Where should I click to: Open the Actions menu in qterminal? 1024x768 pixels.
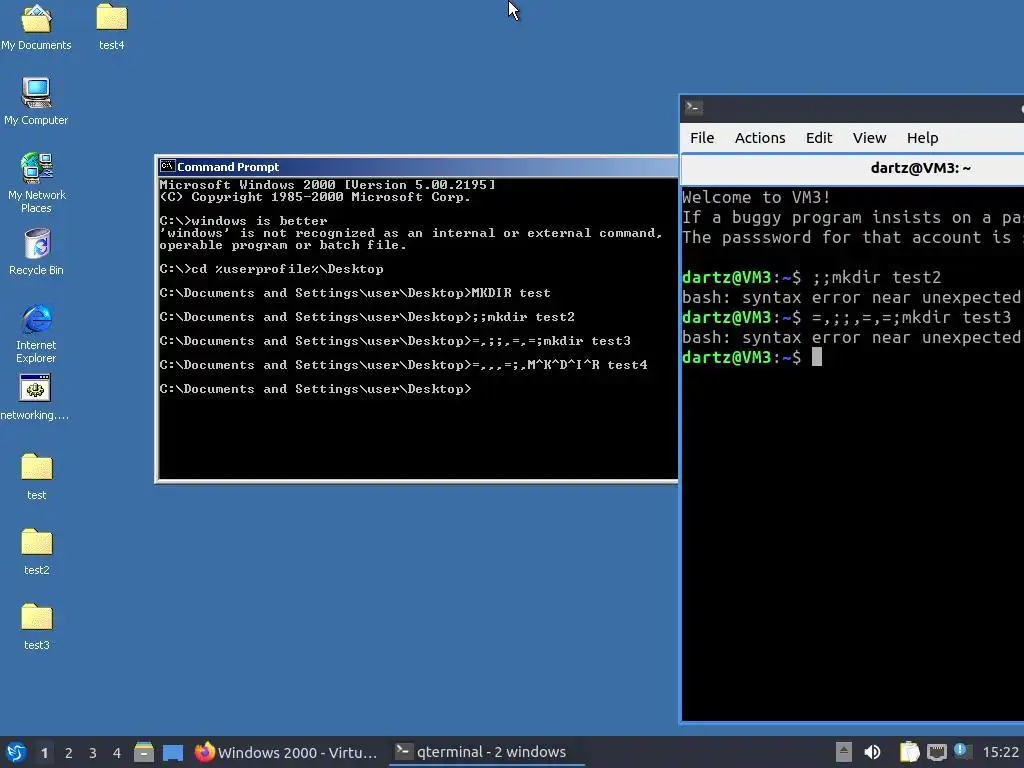tap(760, 138)
